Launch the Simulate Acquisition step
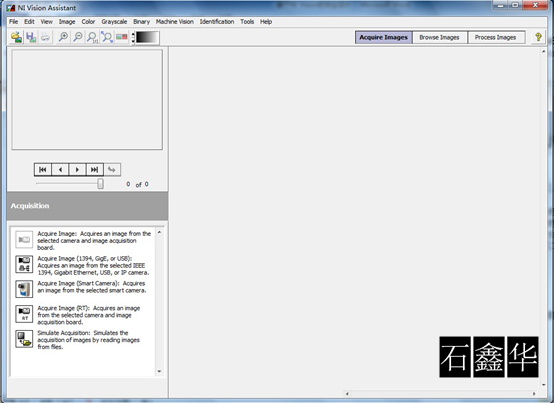554x403 pixels. [x=24, y=339]
